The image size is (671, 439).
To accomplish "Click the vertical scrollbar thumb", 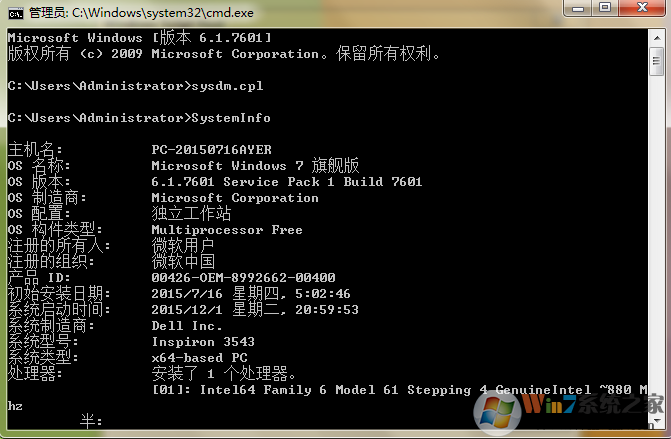I will coord(656,62).
